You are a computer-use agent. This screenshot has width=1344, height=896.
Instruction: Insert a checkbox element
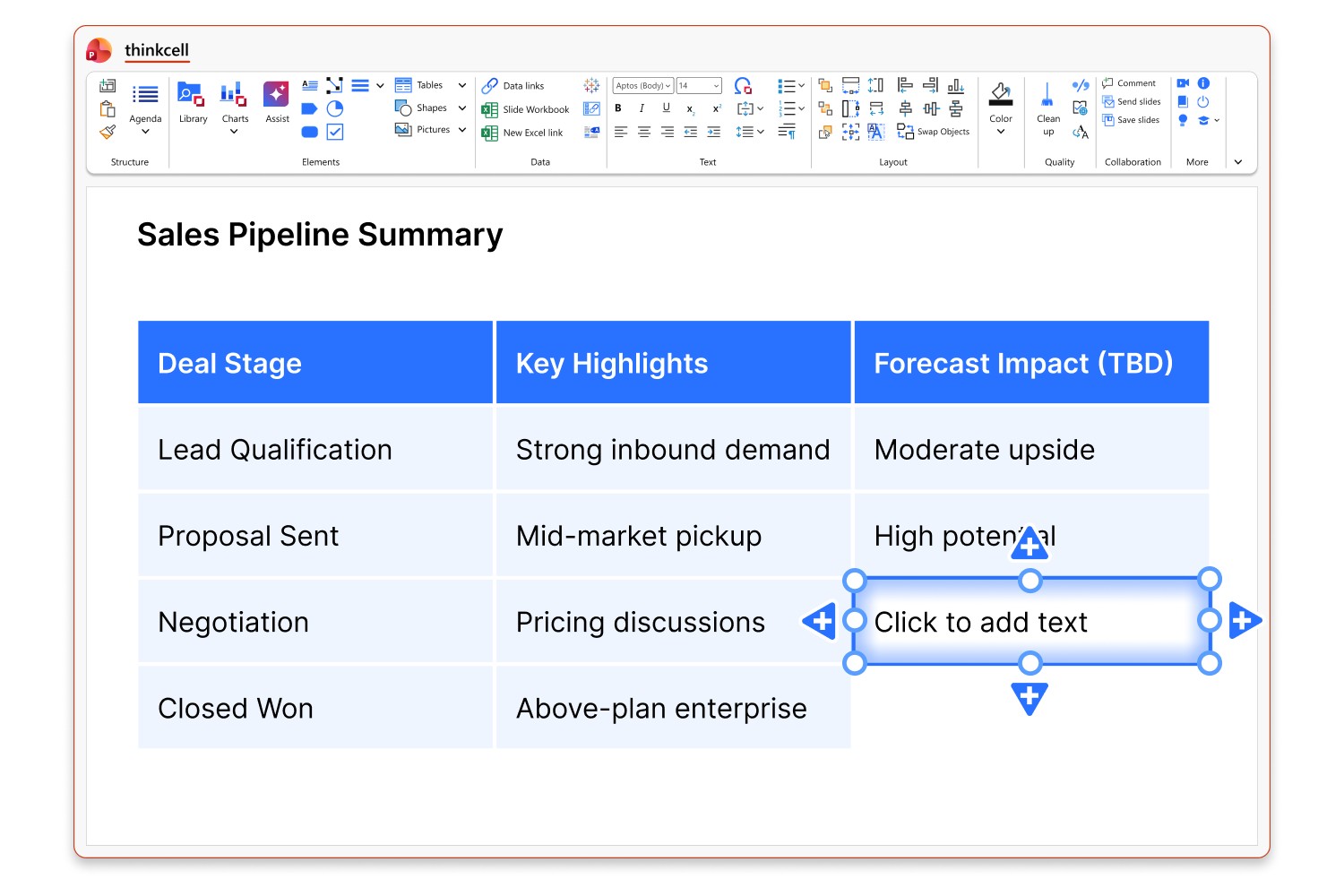click(x=335, y=132)
